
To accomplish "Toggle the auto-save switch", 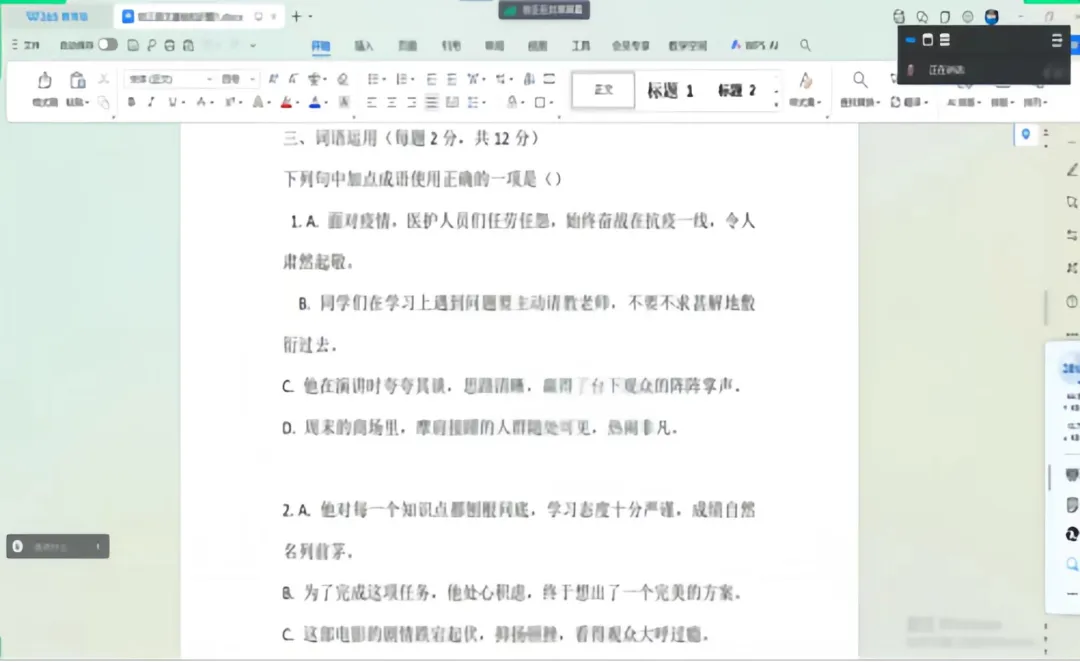I will [107, 45].
